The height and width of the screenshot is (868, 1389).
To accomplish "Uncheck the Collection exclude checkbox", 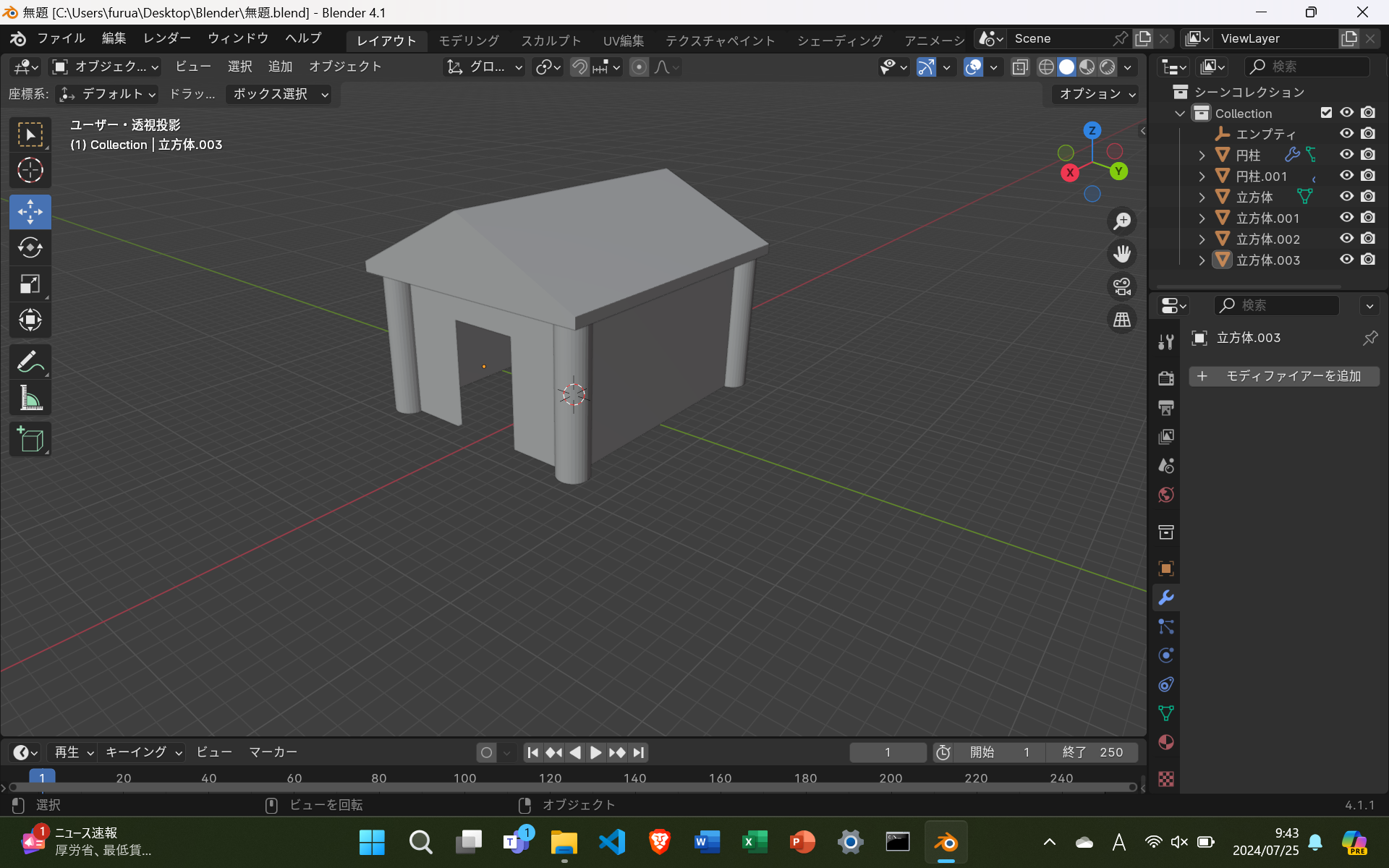I will pos(1326,113).
